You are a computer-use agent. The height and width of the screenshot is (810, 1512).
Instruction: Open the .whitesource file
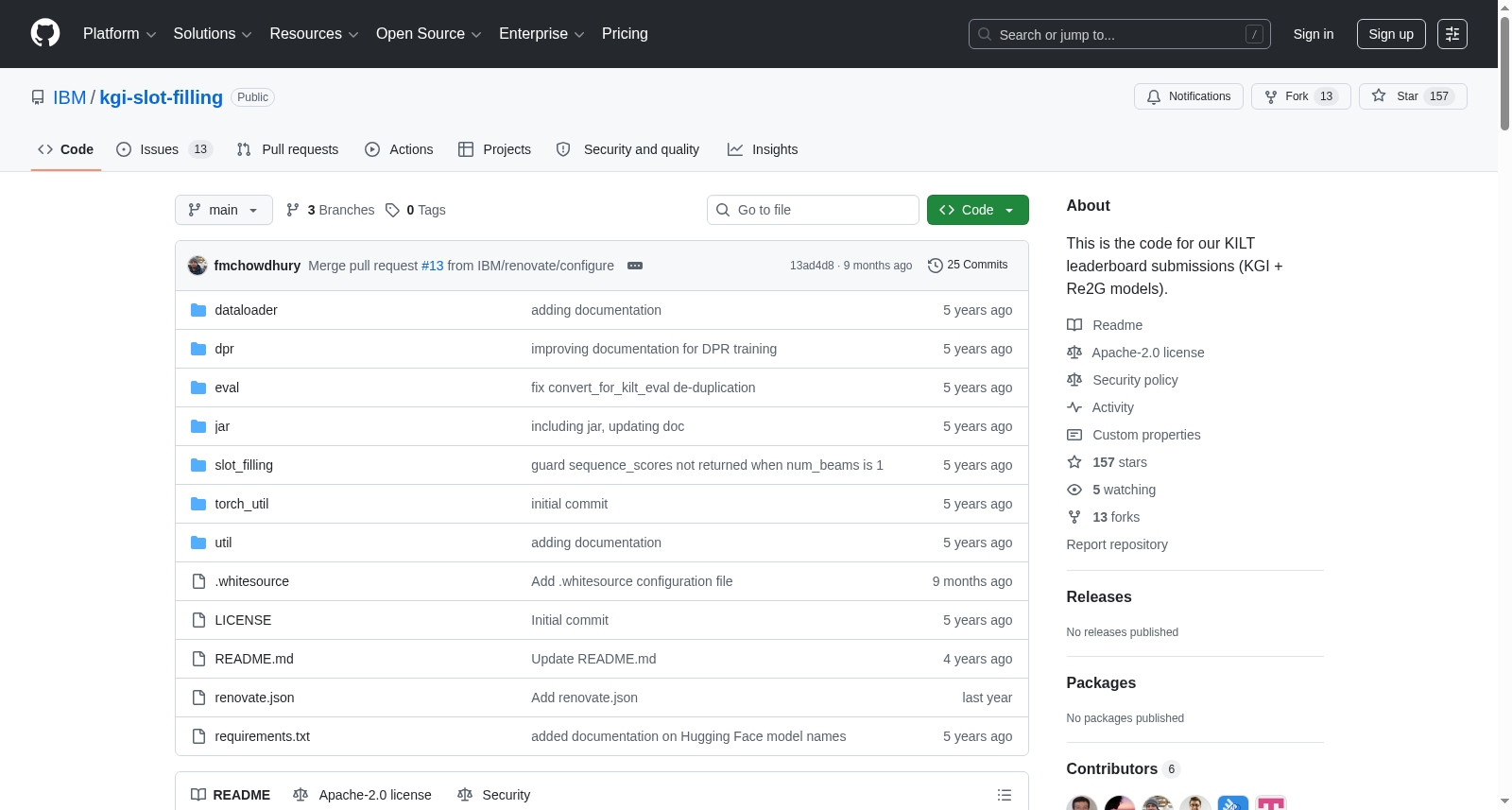(x=252, y=581)
